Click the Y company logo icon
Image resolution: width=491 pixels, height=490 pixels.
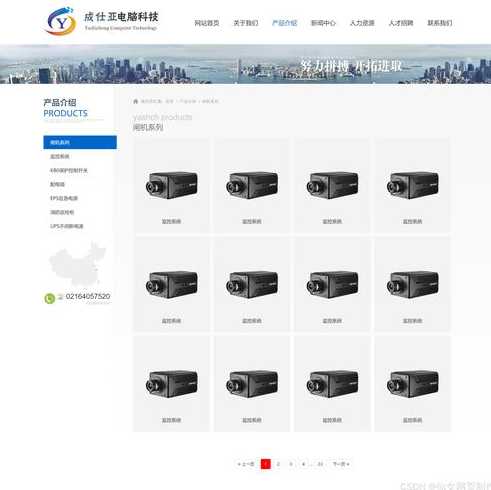pos(61,22)
